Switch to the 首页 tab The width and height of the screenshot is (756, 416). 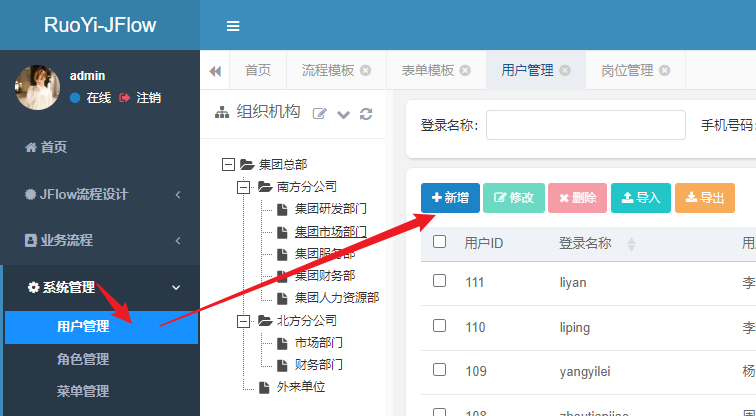[257, 71]
